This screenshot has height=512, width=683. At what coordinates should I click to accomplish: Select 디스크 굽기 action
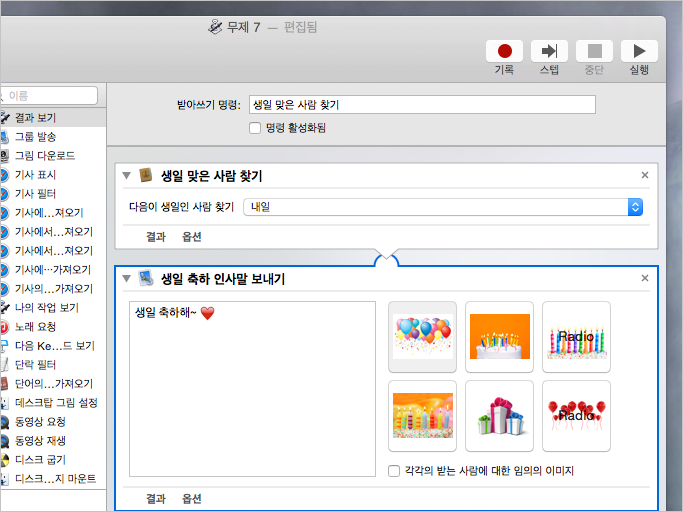[x=53, y=460]
